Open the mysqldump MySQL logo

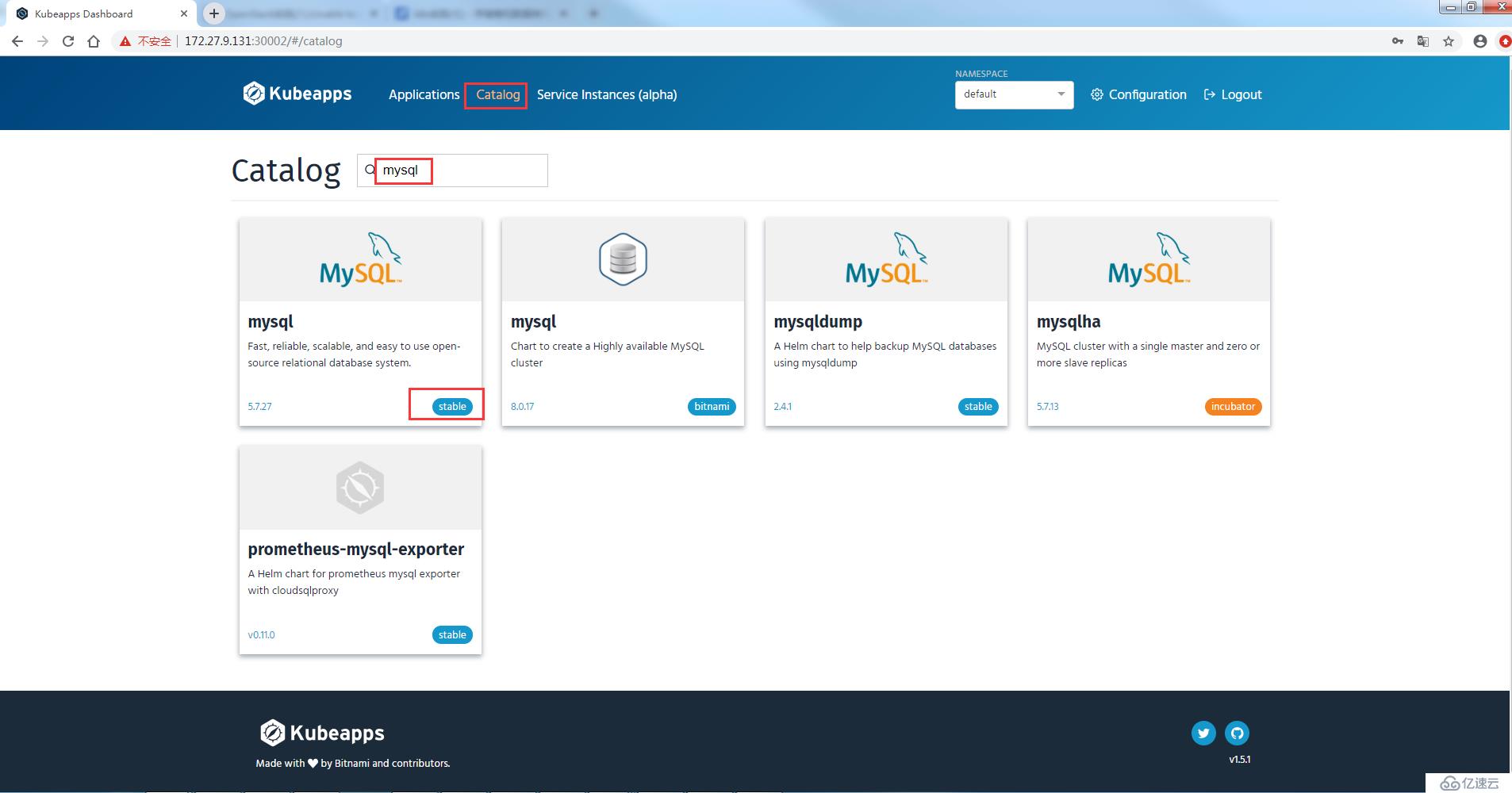pyautogui.click(x=886, y=259)
